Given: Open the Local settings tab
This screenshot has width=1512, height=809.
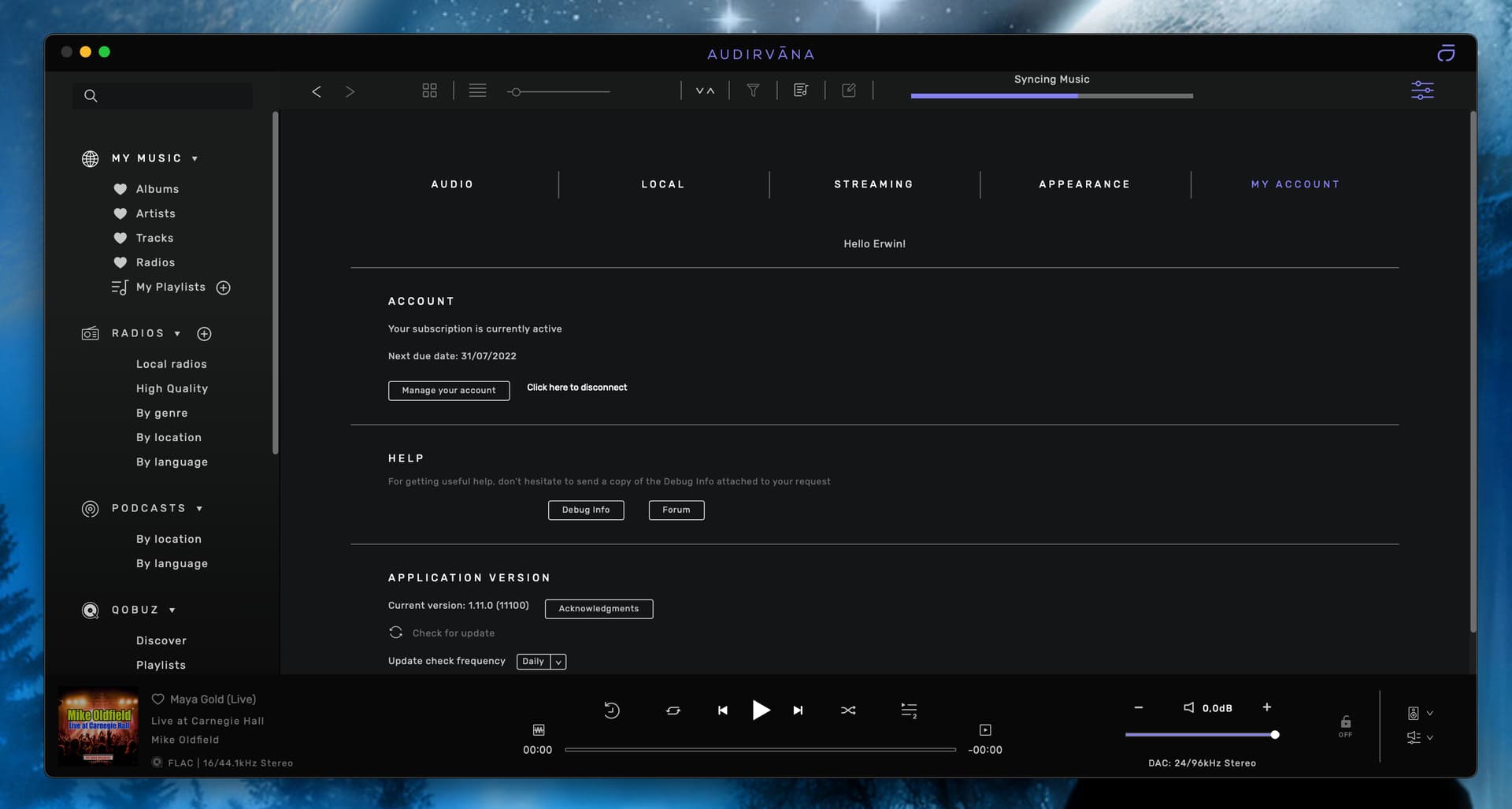Looking at the screenshot, I should pos(663,184).
